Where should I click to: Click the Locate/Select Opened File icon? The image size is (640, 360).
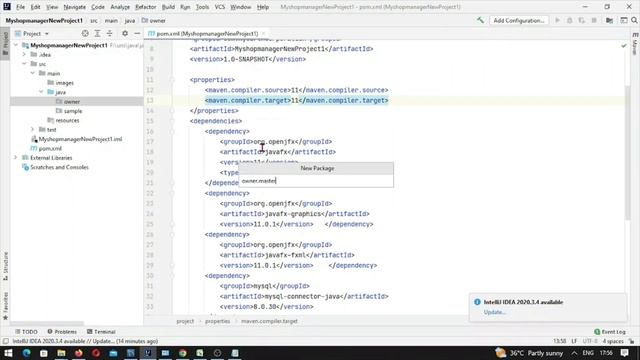85,33
